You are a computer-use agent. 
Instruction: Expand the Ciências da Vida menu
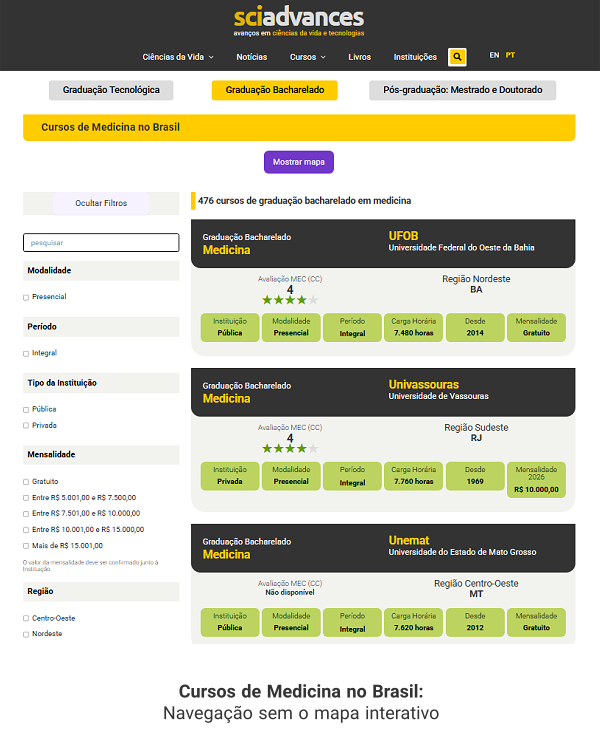[178, 57]
